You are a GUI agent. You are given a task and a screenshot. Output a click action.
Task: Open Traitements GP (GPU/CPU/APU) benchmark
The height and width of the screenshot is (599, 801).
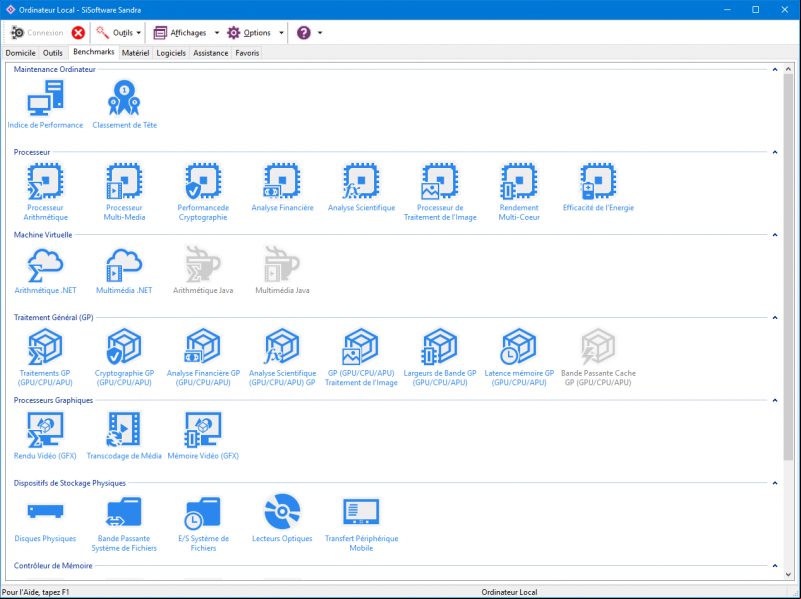45,357
